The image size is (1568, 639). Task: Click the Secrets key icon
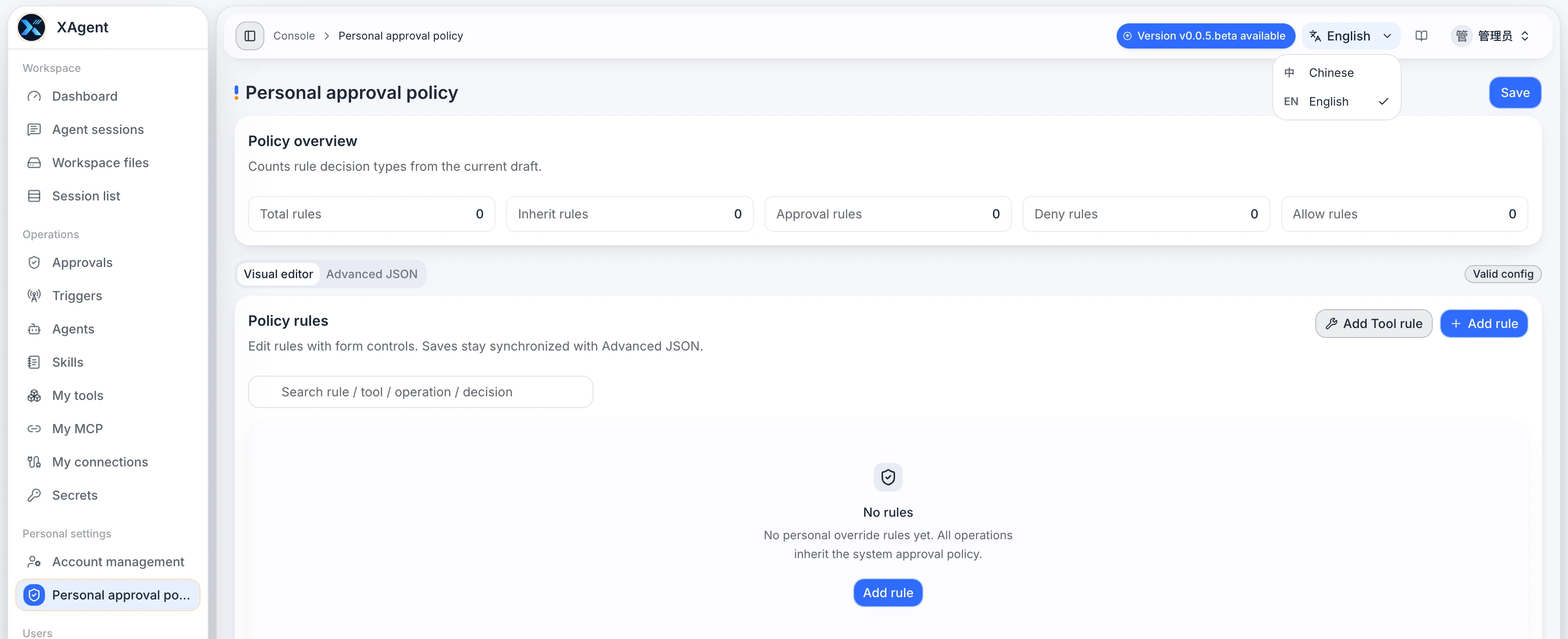(34, 495)
